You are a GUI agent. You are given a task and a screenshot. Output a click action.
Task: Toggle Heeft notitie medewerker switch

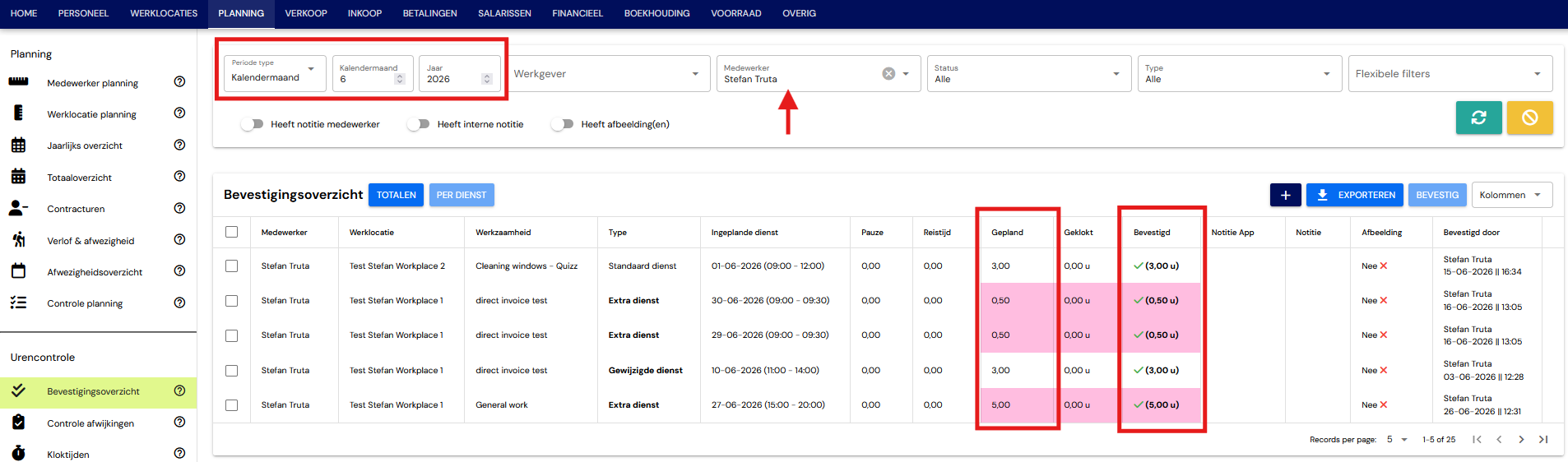click(253, 124)
